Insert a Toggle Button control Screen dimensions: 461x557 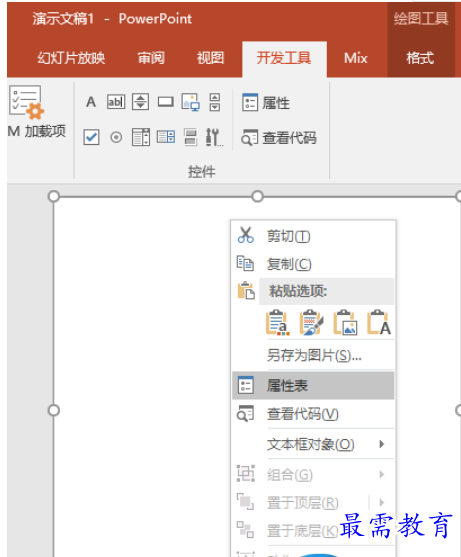click(x=190, y=137)
